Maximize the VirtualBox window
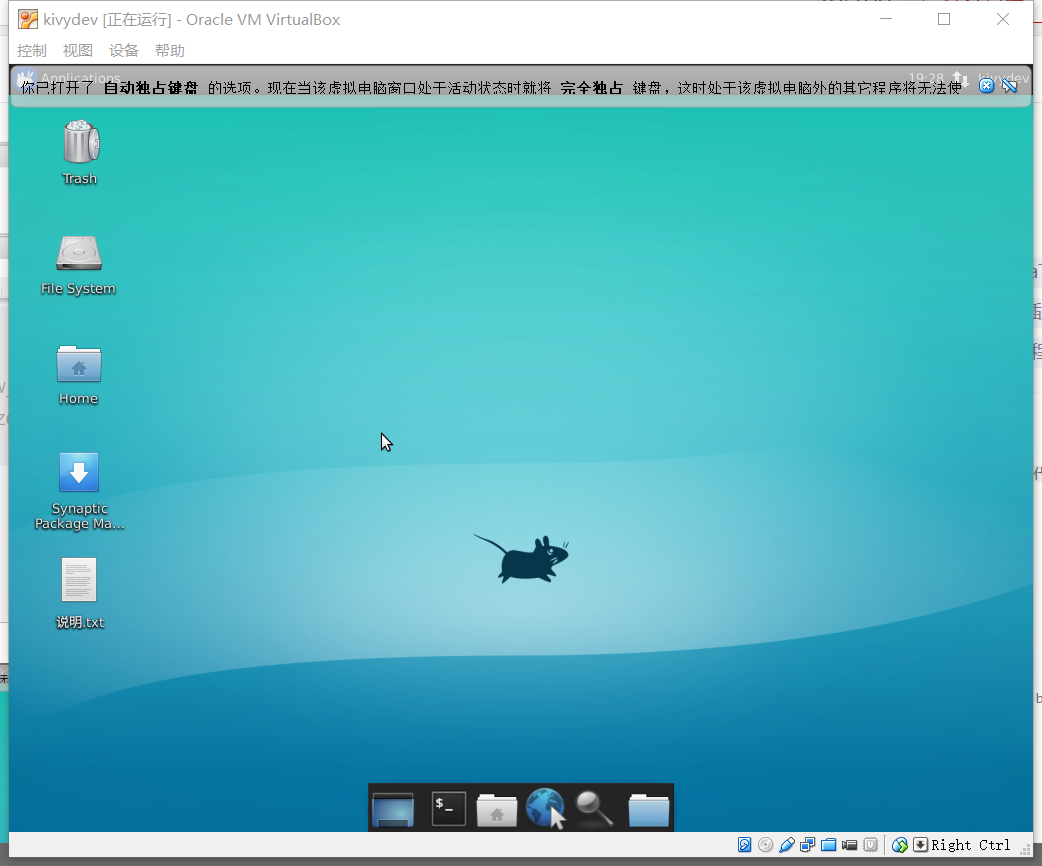1042x866 pixels. [944, 19]
